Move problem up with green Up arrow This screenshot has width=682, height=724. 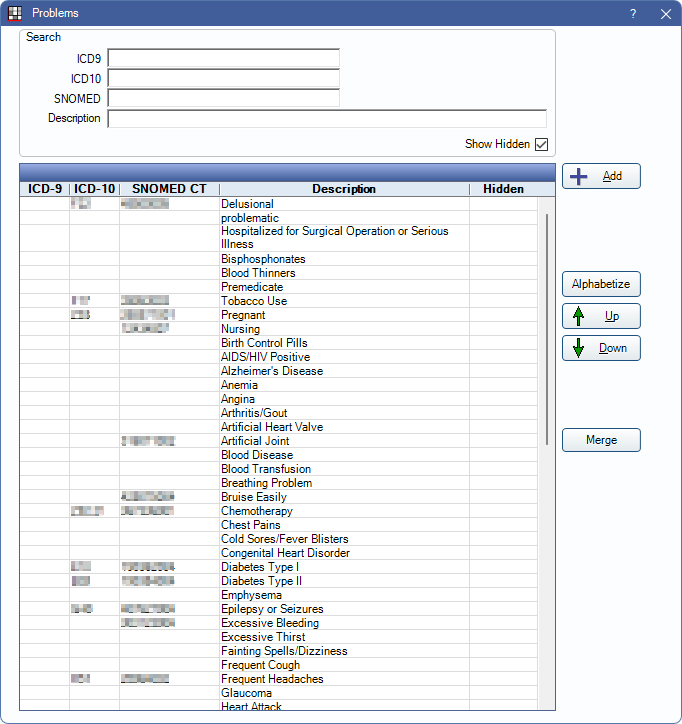[601, 316]
